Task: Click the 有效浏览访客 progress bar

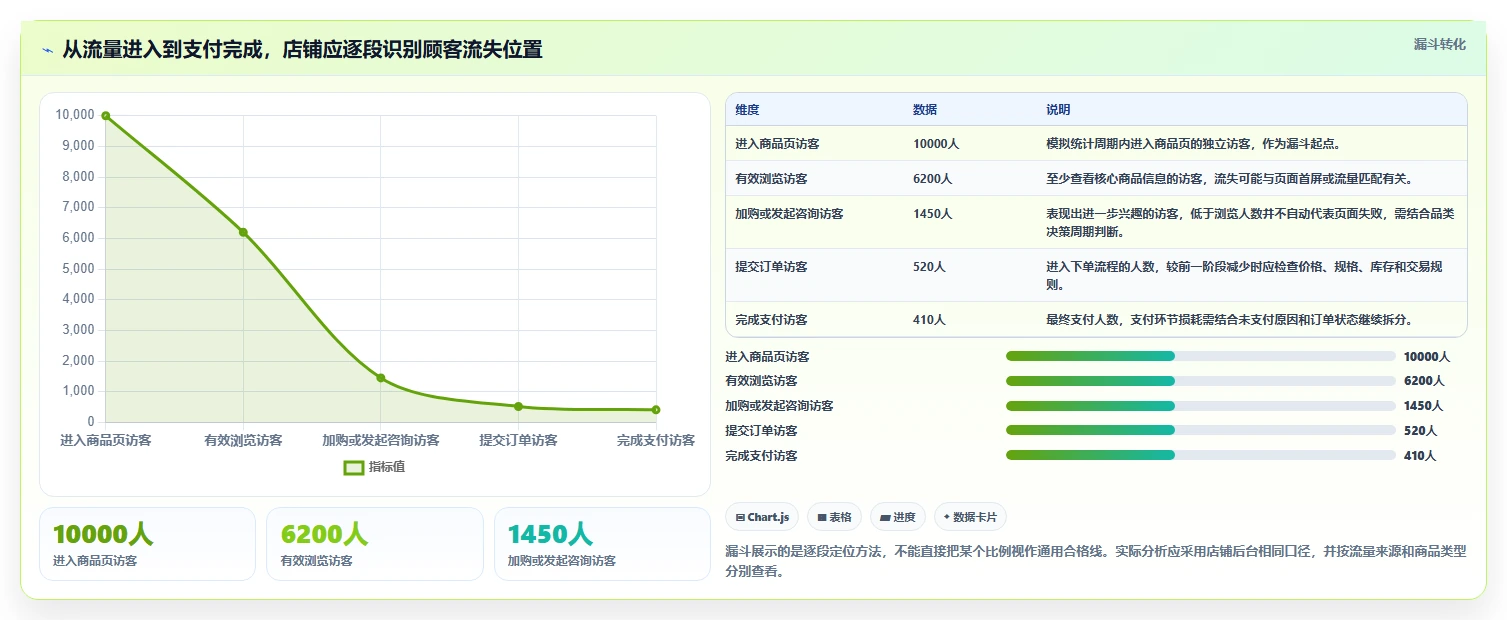Action: coord(1200,381)
